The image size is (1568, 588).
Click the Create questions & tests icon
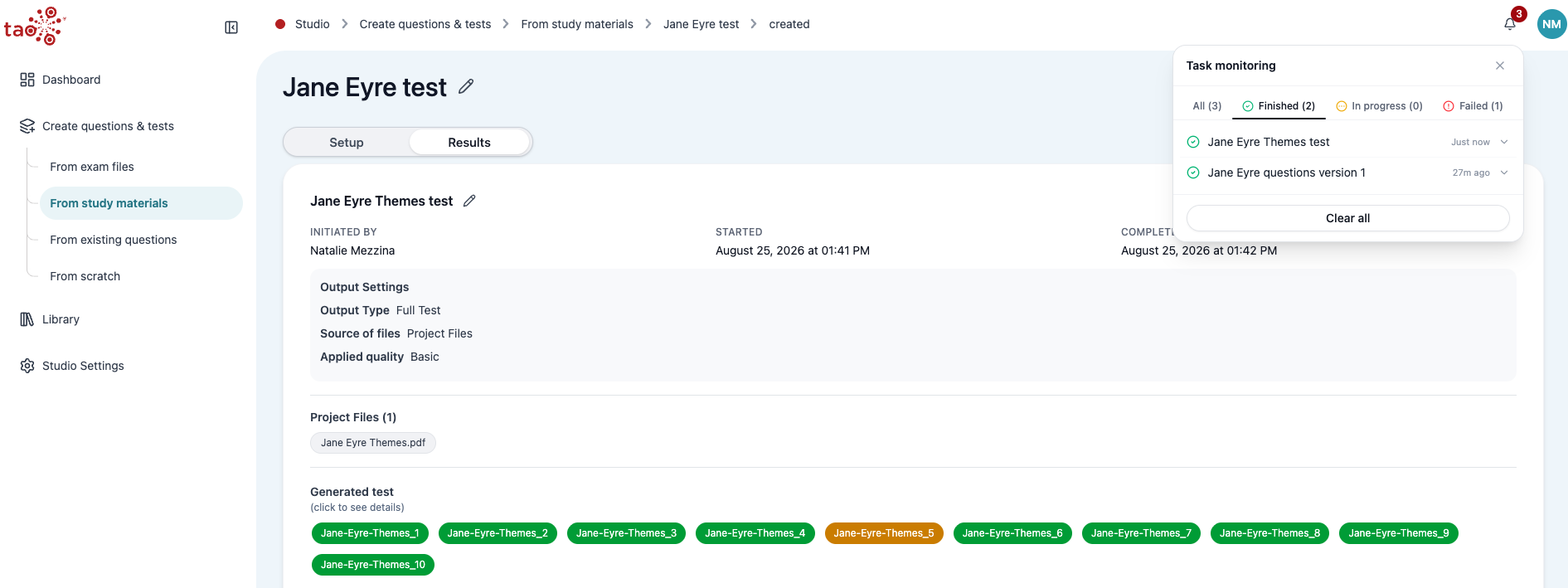coord(27,126)
